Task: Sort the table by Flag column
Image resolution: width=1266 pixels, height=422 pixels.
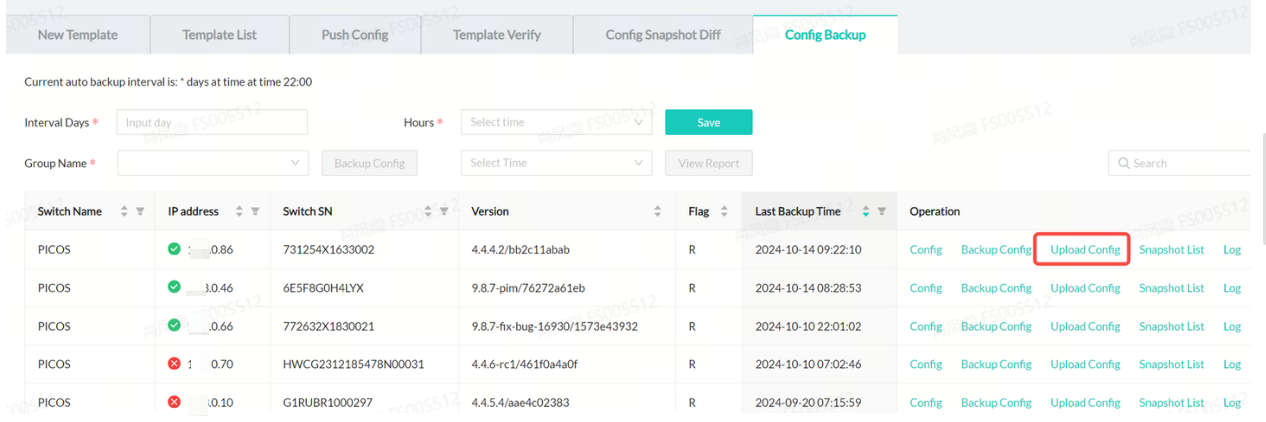Action: (x=724, y=211)
